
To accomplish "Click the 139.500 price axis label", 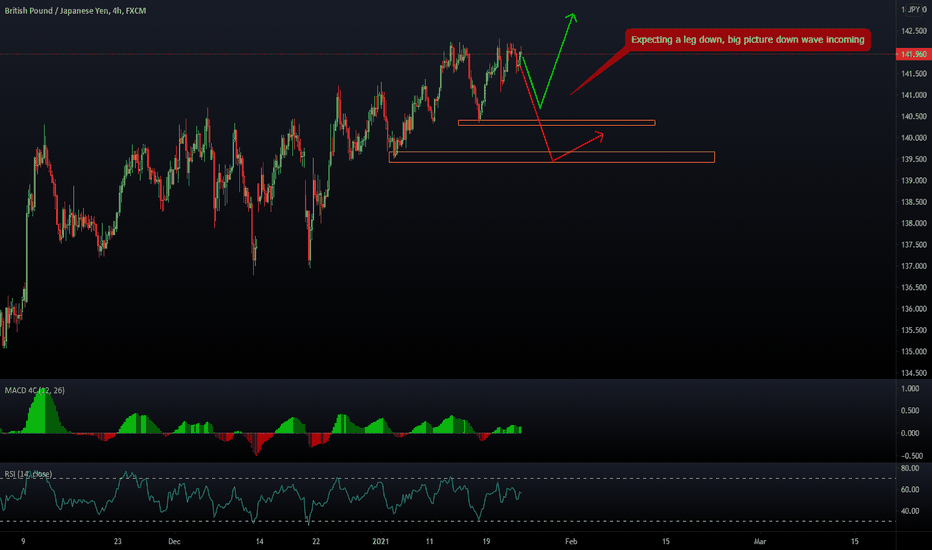I will click(914, 159).
